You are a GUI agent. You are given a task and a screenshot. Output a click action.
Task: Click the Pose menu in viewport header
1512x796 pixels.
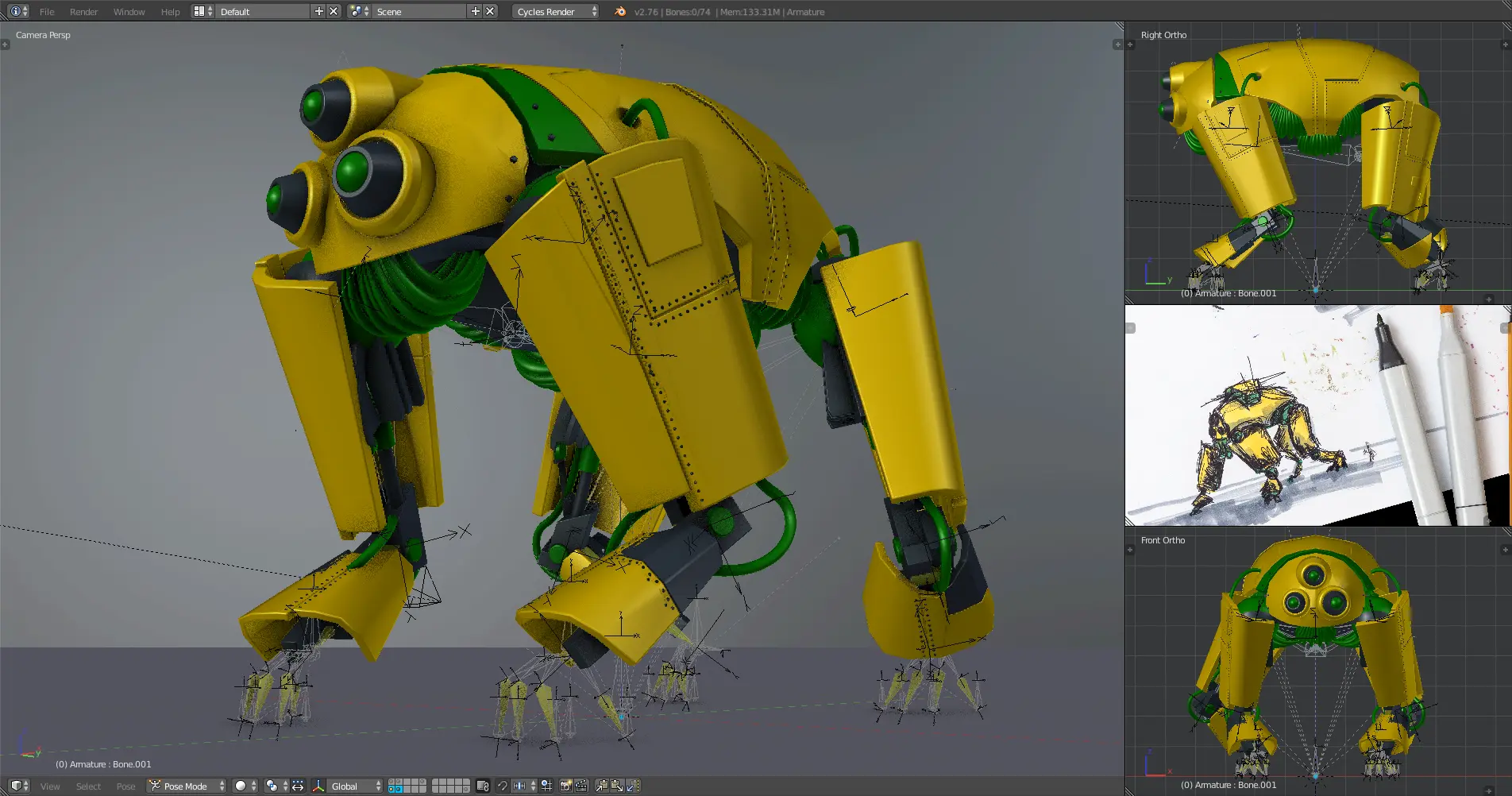point(125,786)
